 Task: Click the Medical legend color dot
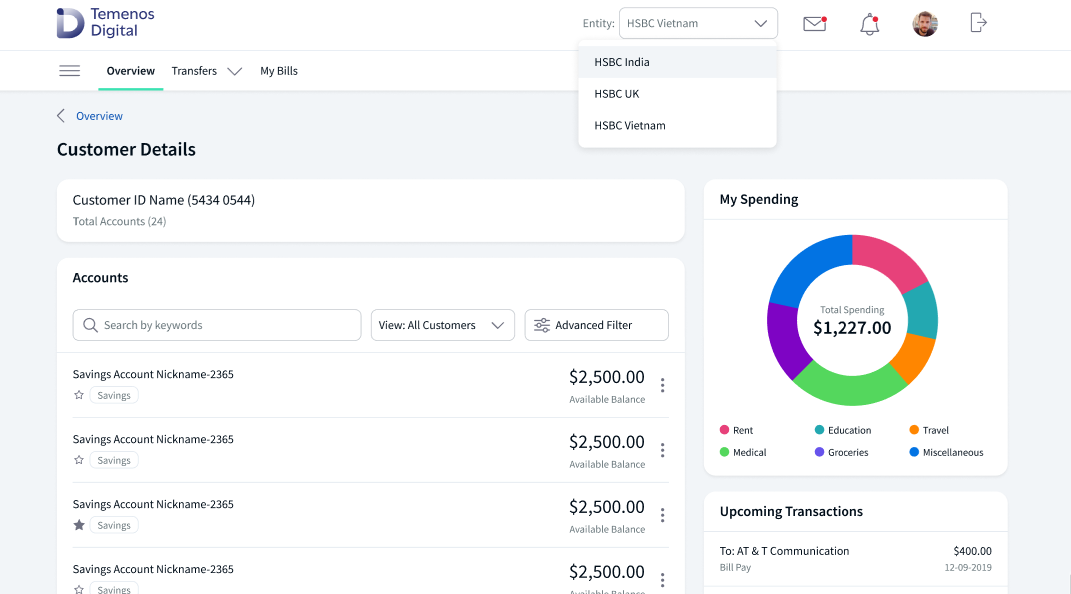(724, 451)
